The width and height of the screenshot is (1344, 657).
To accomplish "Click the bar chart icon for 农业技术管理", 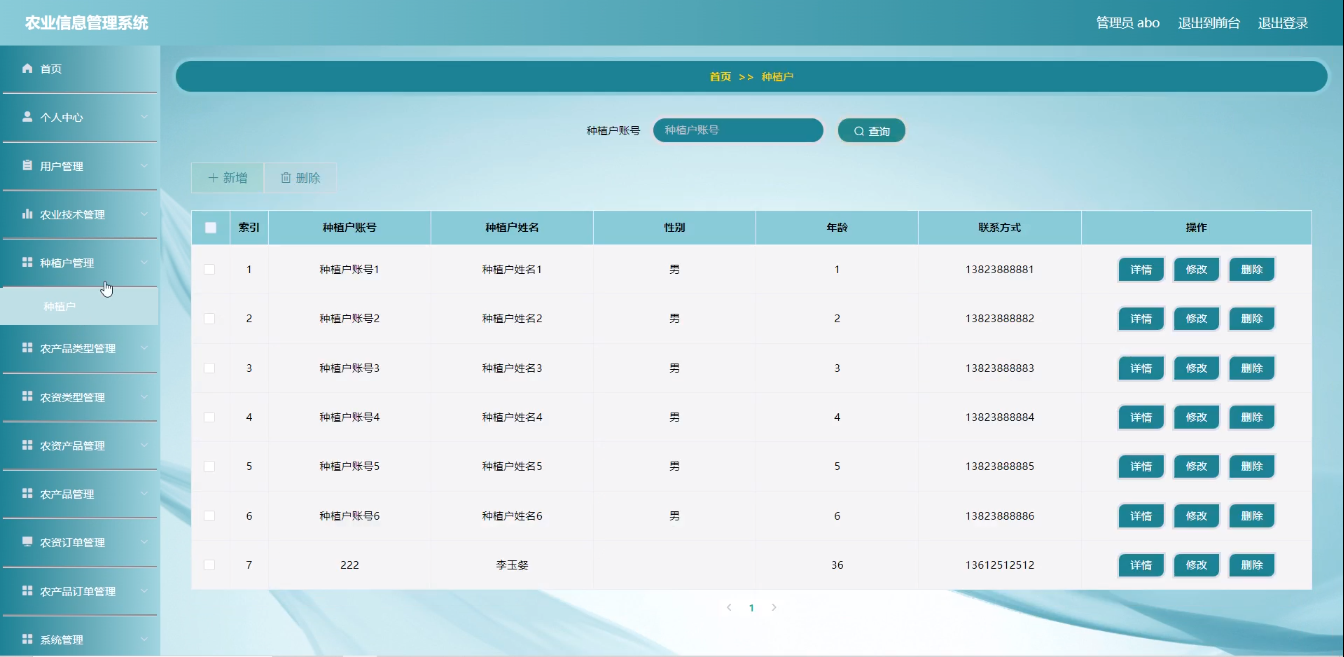I will click(x=28, y=214).
